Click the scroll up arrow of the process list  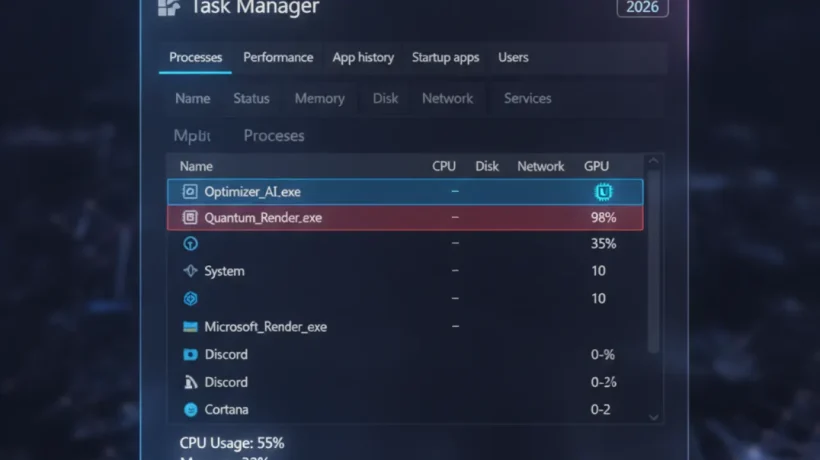pyautogui.click(x=654, y=161)
